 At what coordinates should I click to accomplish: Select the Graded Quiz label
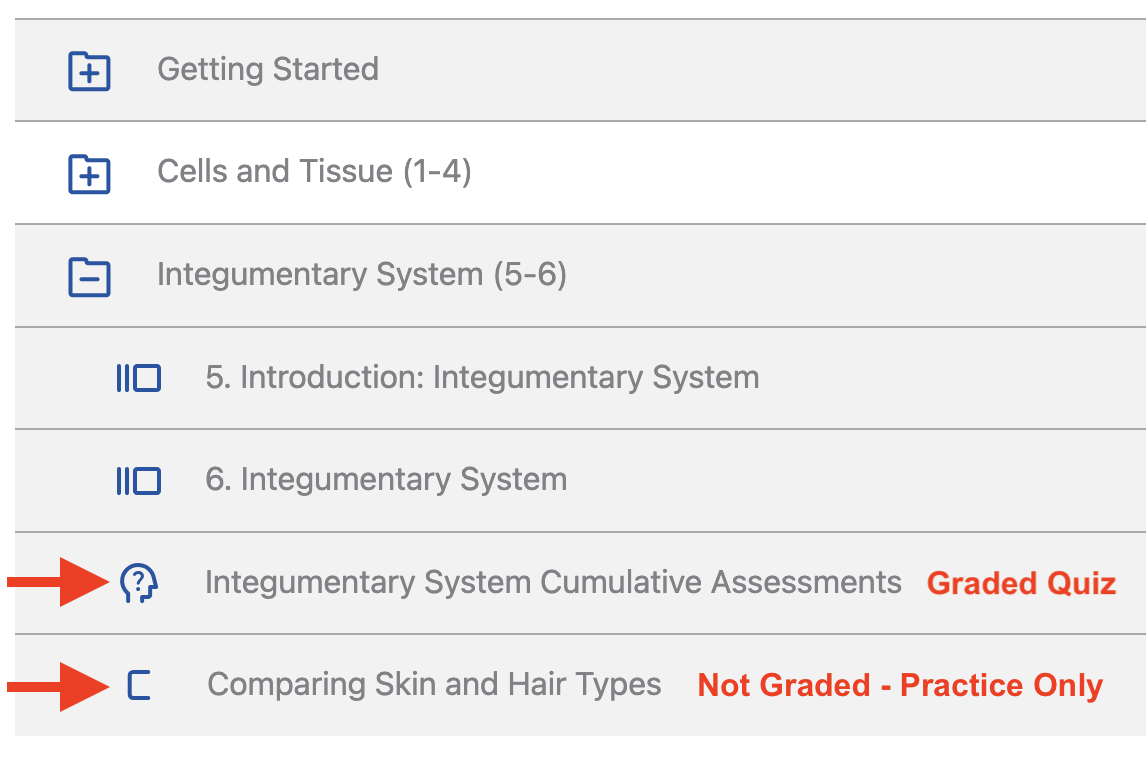click(x=1021, y=583)
